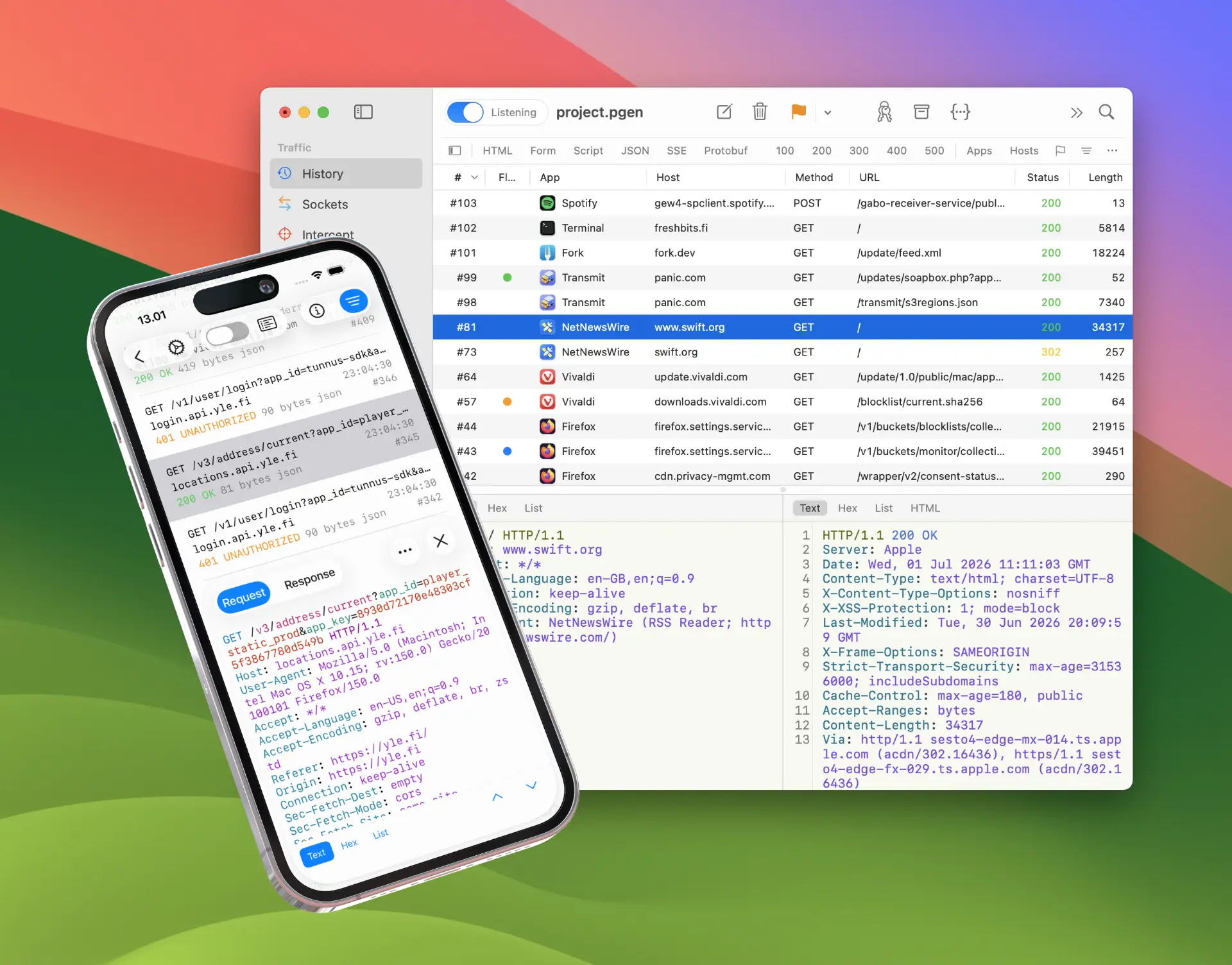Click the flag filter icon in filter bar

click(1060, 151)
